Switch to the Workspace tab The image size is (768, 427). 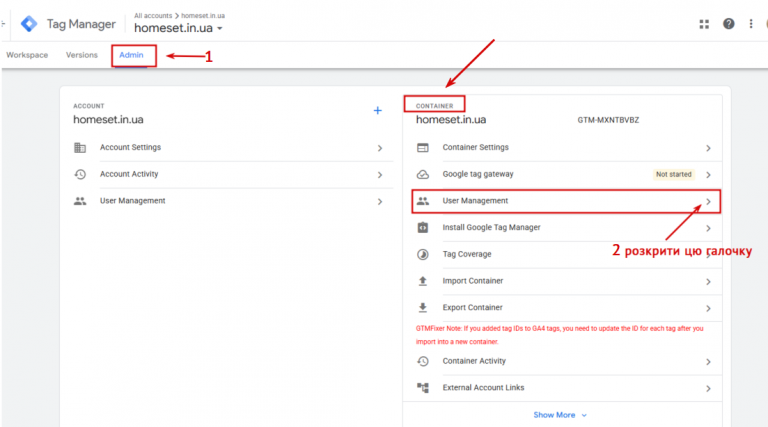(27, 55)
